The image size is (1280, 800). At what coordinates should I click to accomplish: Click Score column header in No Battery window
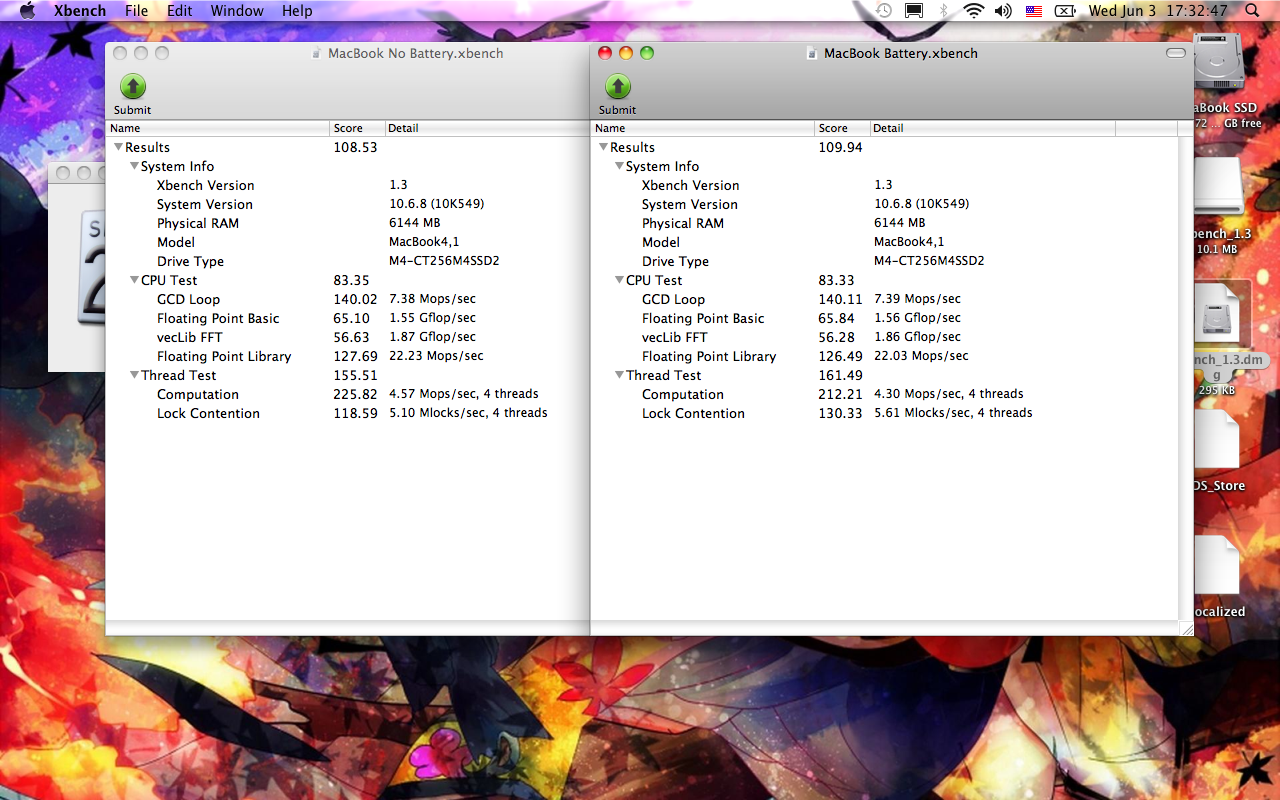[357, 128]
